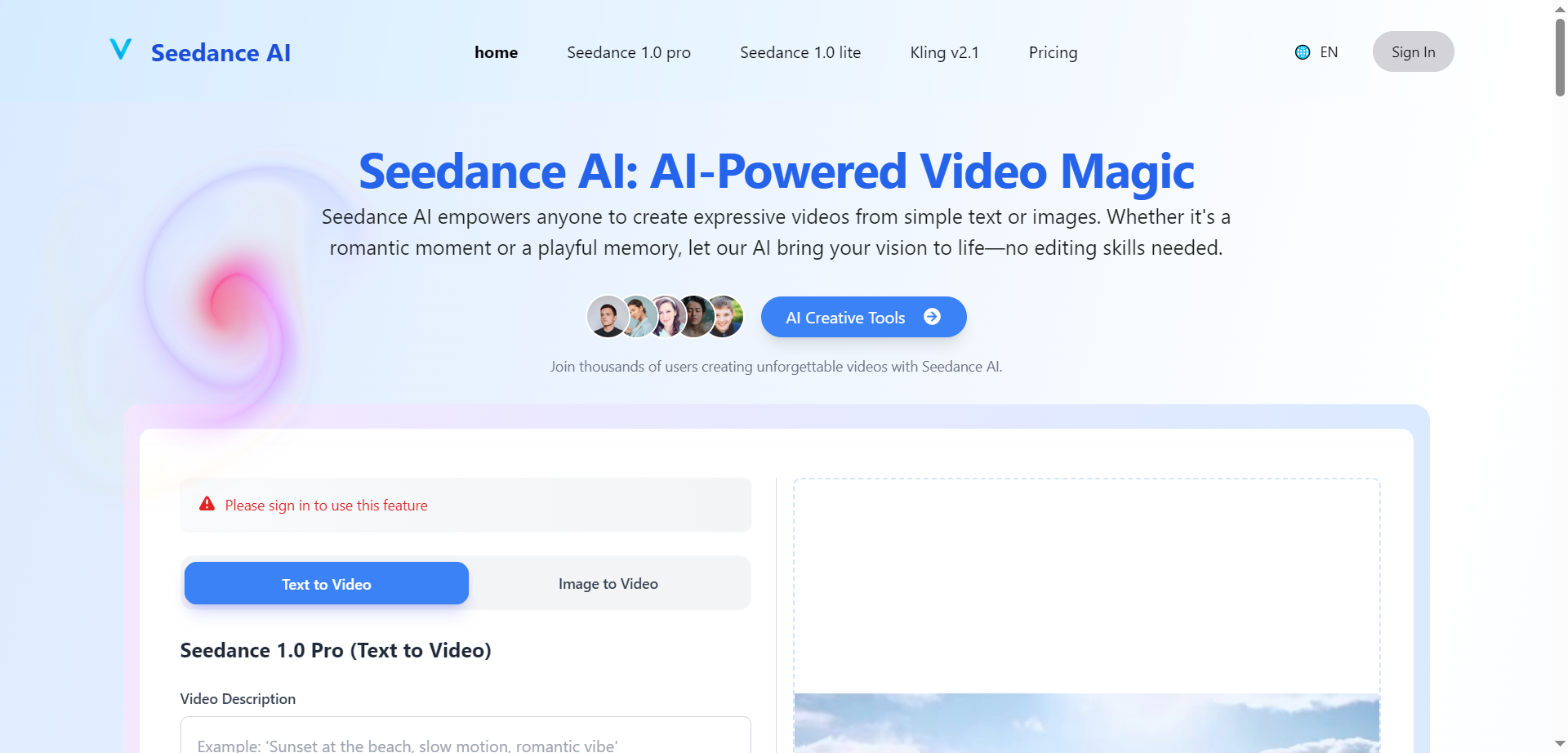Click the 'Please sign in to use this feature' text
The image size is (1568, 753).
326,506
